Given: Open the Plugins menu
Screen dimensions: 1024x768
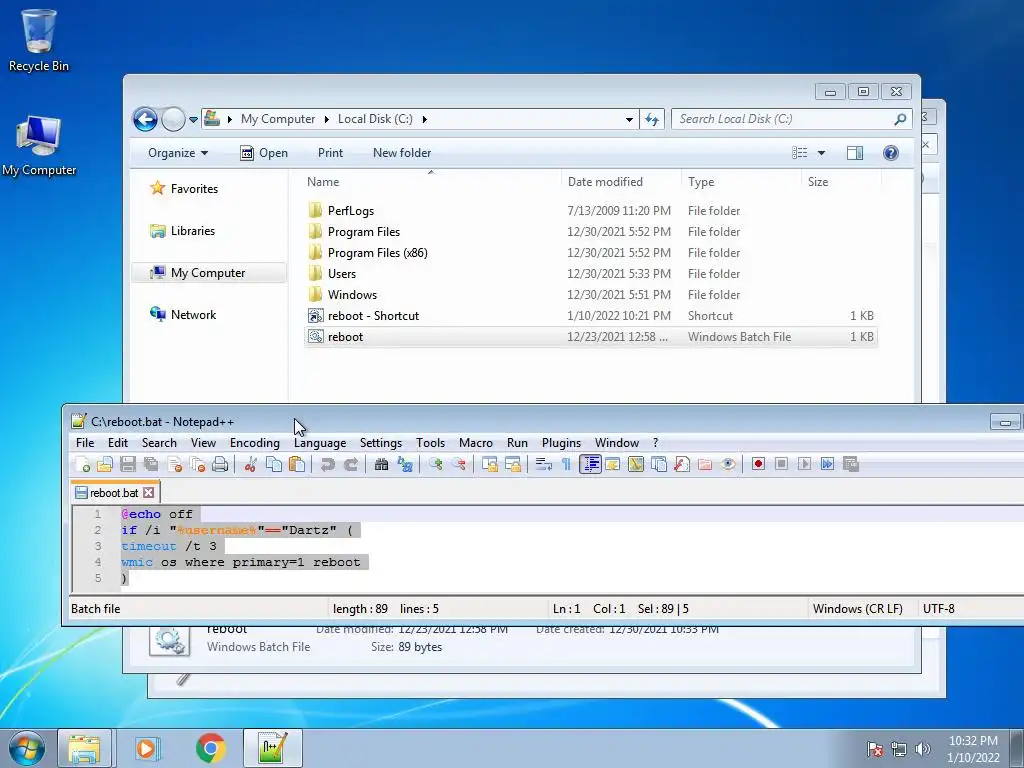Looking at the screenshot, I should coord(561,443).
